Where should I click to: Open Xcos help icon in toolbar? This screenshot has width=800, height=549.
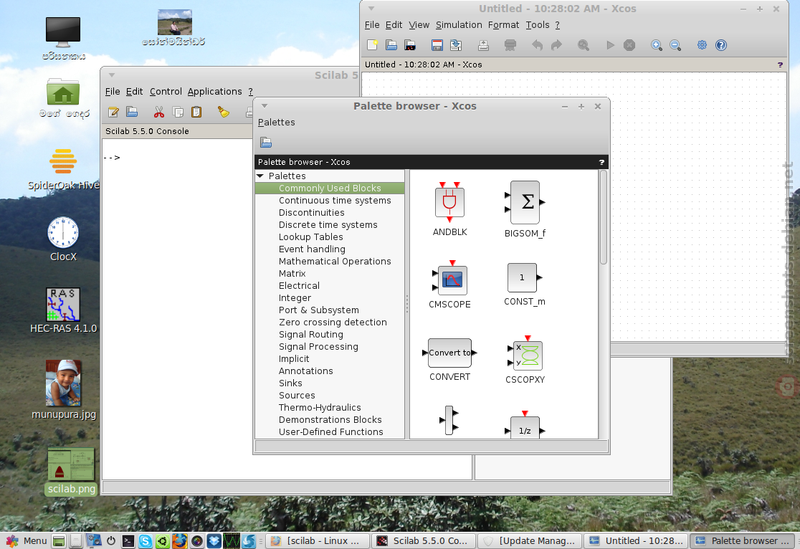(720, 45)
